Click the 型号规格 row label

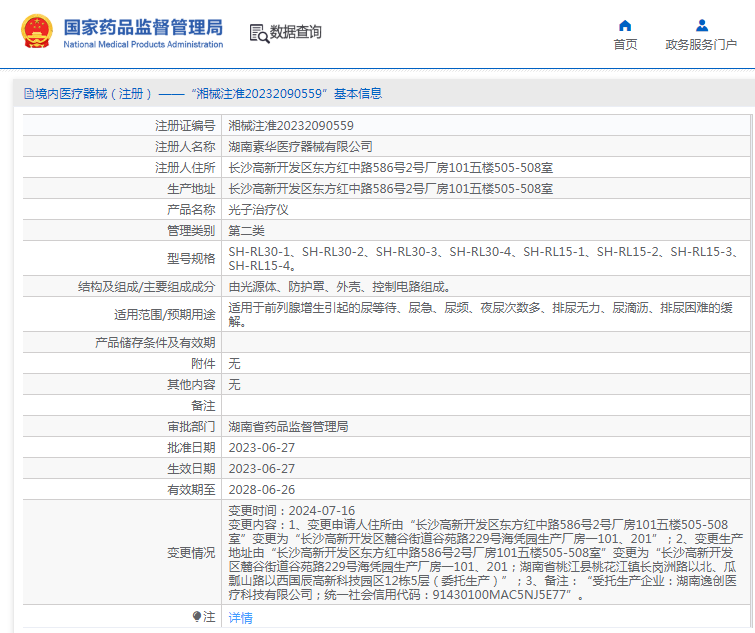point(191,258)
